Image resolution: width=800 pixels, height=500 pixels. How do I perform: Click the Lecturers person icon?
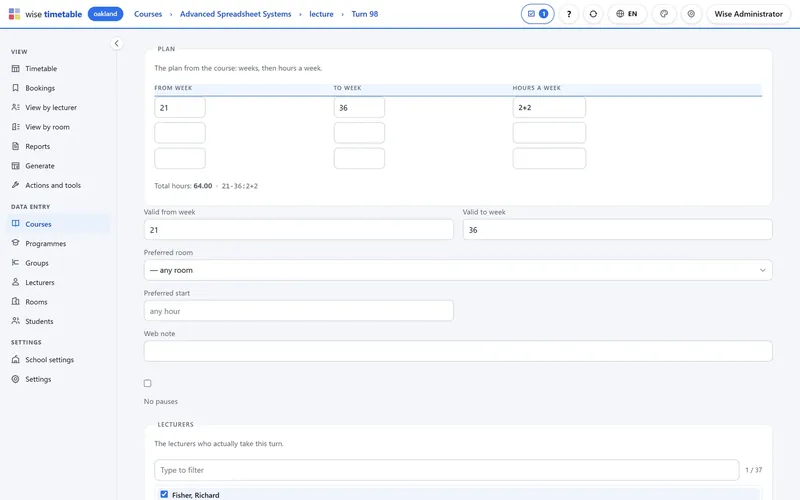[15, 282]
